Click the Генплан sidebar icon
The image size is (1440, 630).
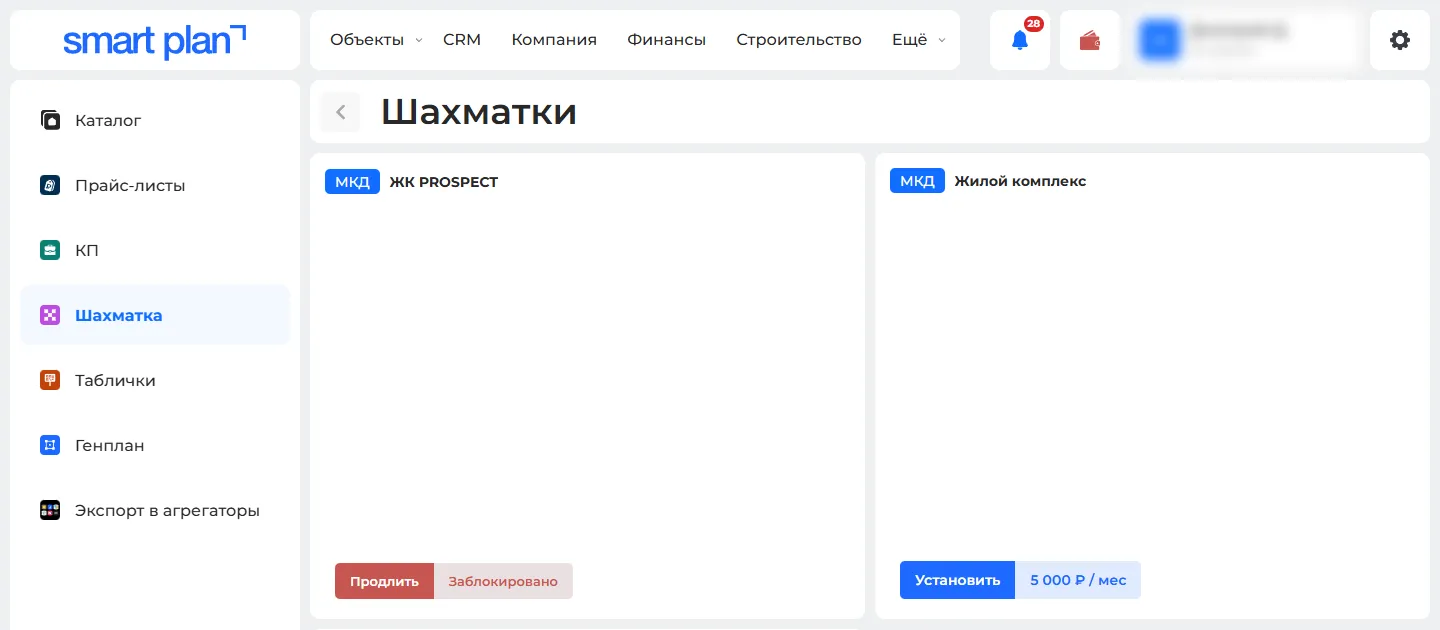[50, 445]
